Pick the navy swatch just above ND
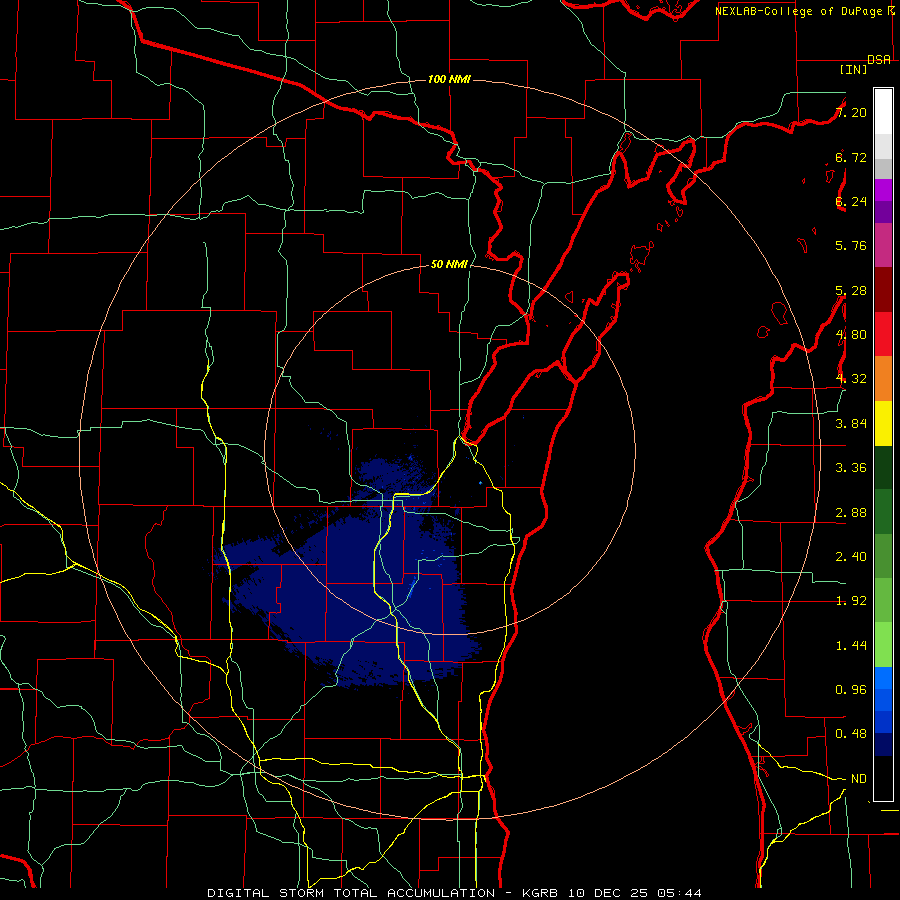This screenshot has width=900, height=900. point(883,744)
